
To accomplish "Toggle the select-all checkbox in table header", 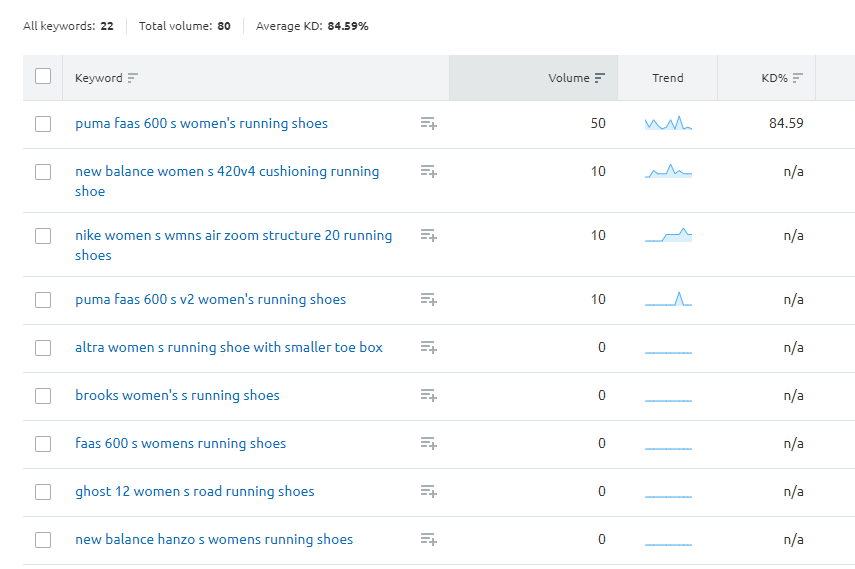I will (x=43, y=77).
